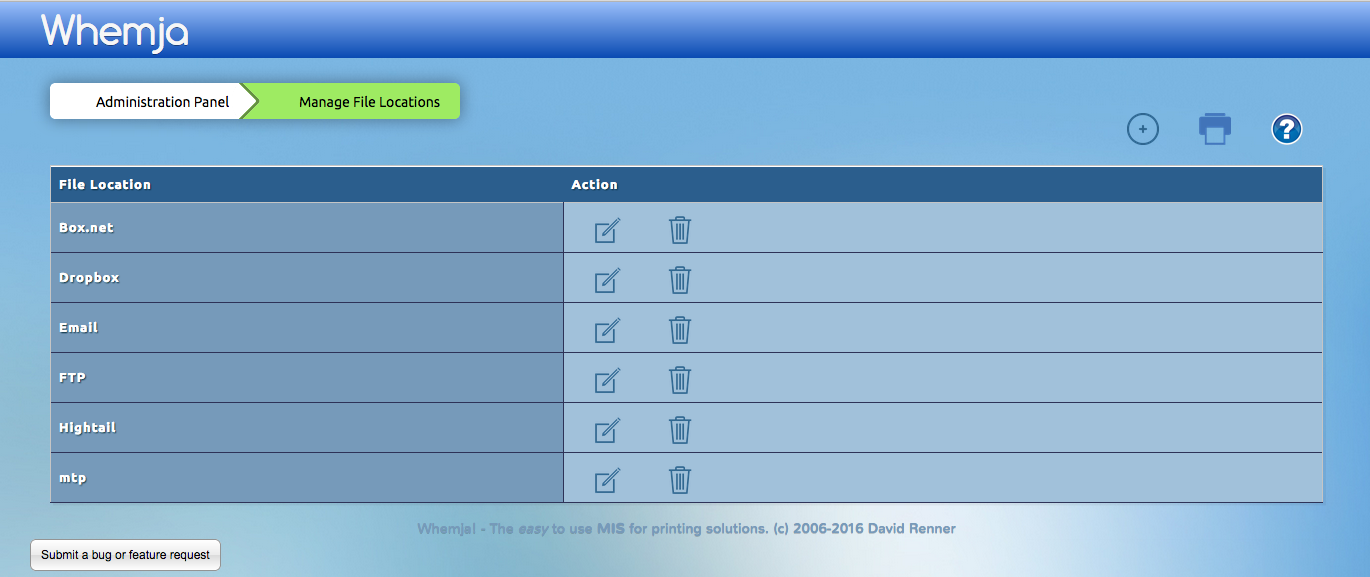Edit the Dropbox file location
The height and width of the screenshot is (577, 1370).
pyautogui.click(x=607, y=280)
